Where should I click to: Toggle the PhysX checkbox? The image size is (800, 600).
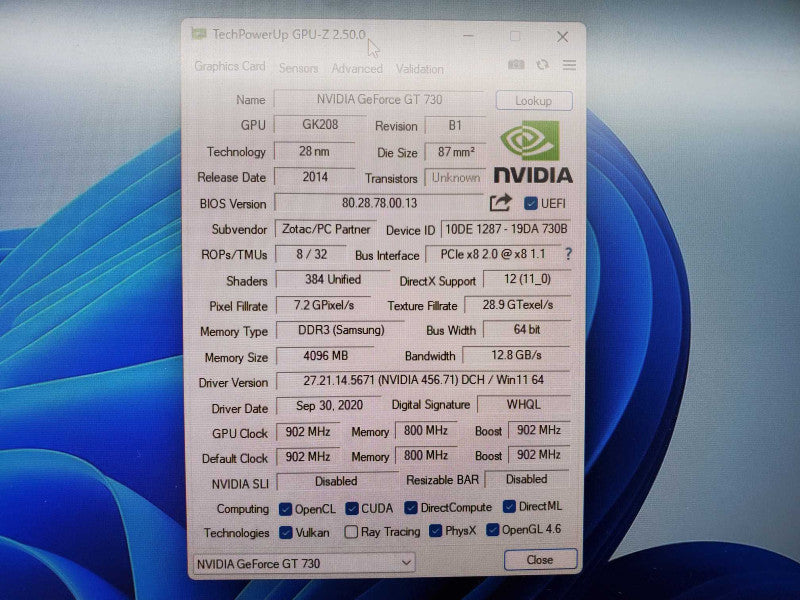(435, 531)
